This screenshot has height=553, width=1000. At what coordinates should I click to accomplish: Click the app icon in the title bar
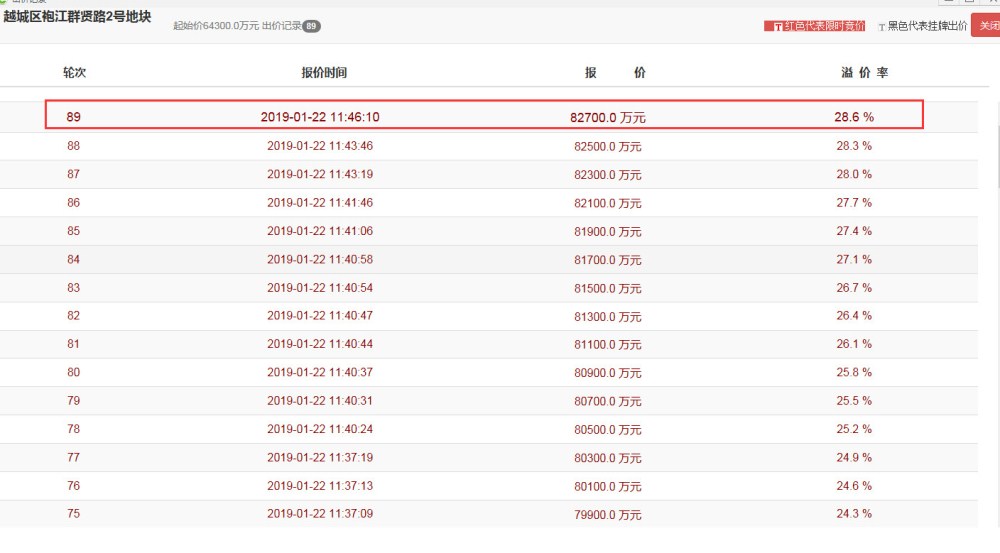pos(4,2)
